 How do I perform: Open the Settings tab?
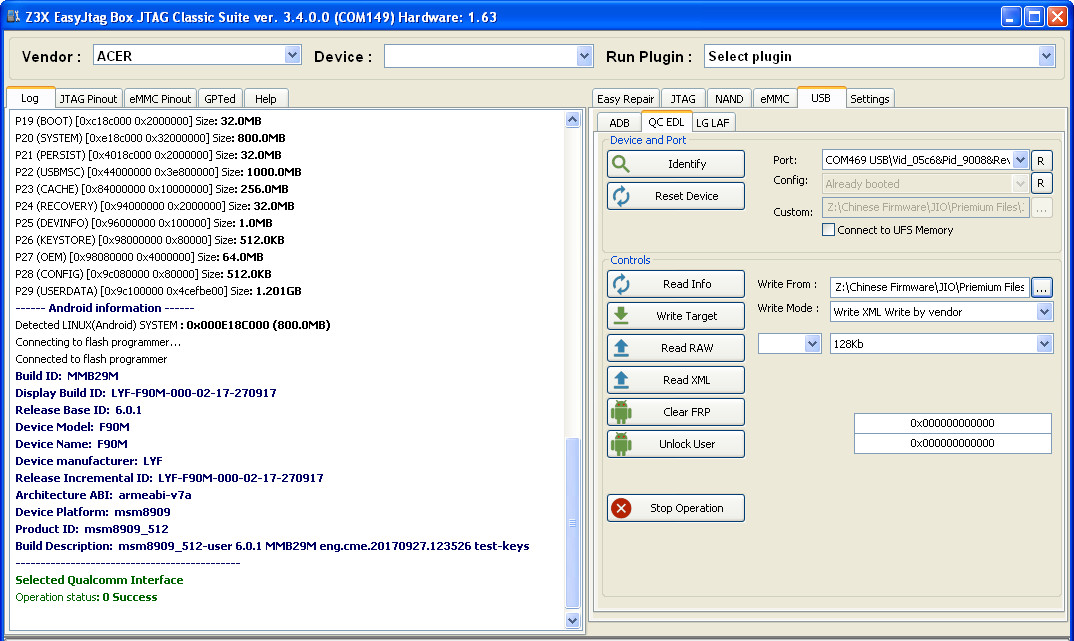[x=870, y=99]
